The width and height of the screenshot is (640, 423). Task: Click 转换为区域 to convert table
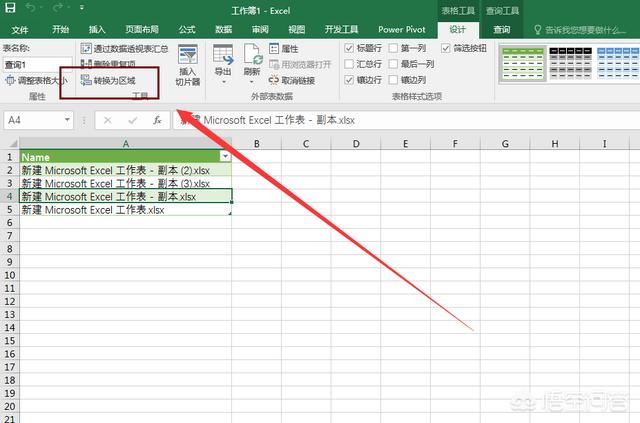tap(108, 80)
